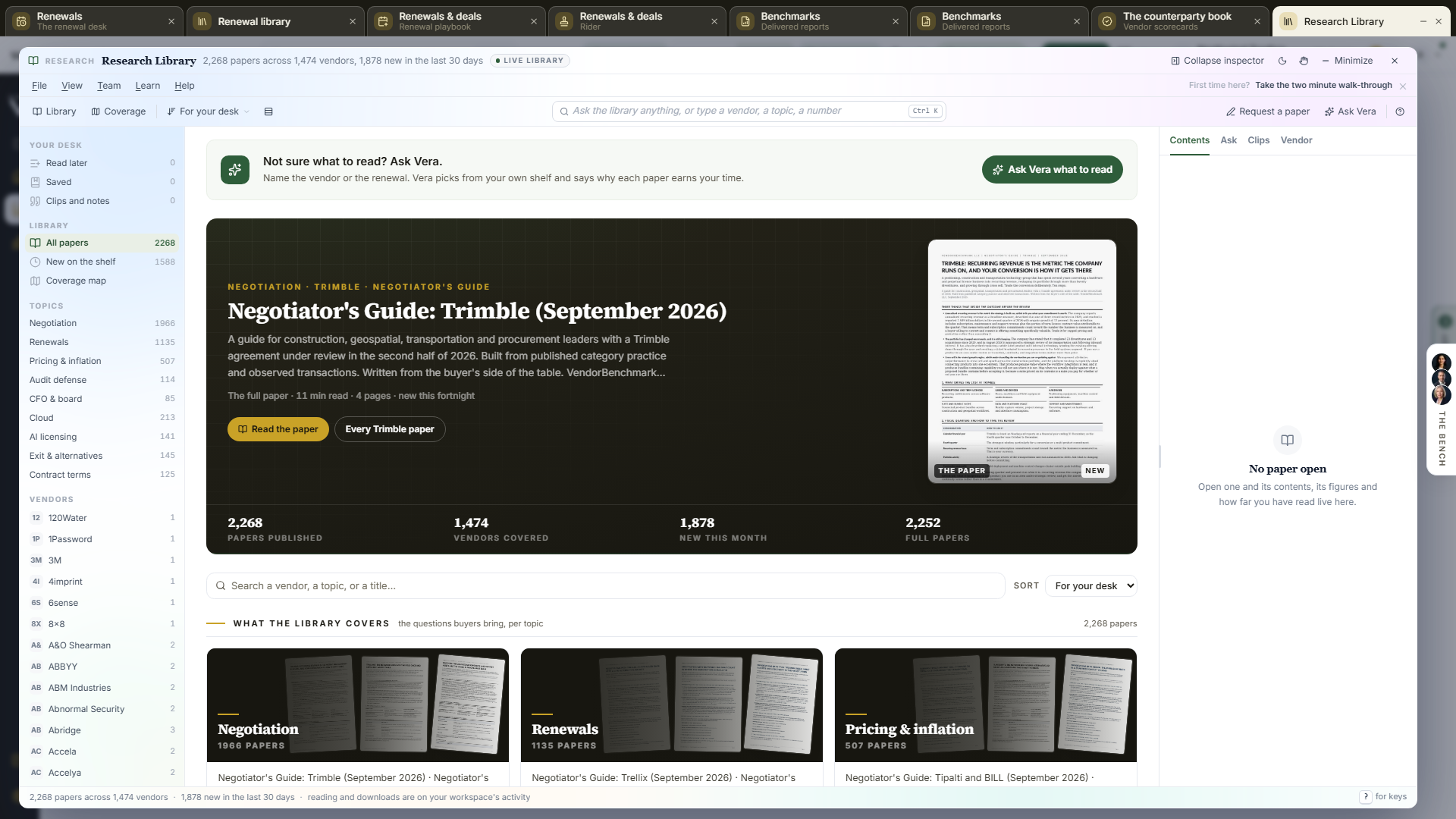The height and width of the screenshot is (819, 1456).
Task: Open the Help menu
Action: click(184, 86)
